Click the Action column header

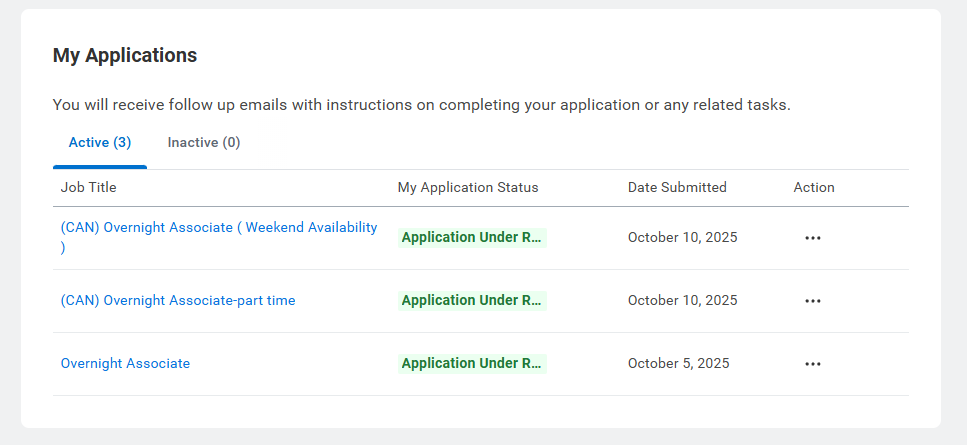click(x=814, y=187)
